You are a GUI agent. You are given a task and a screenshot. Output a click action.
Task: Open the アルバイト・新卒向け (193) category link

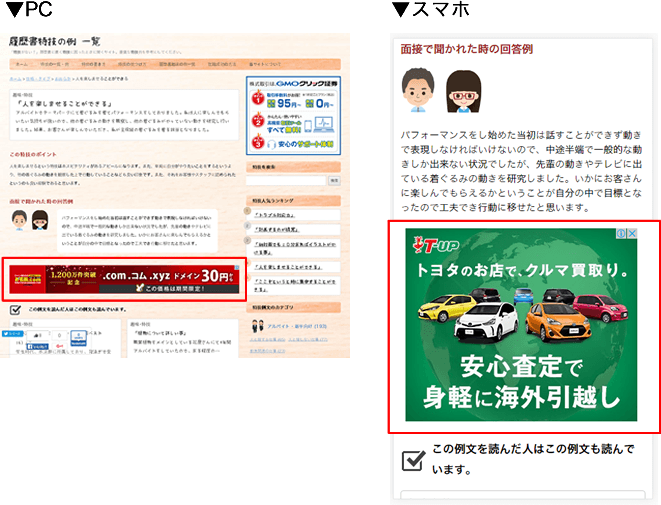[x=297, y=326]
